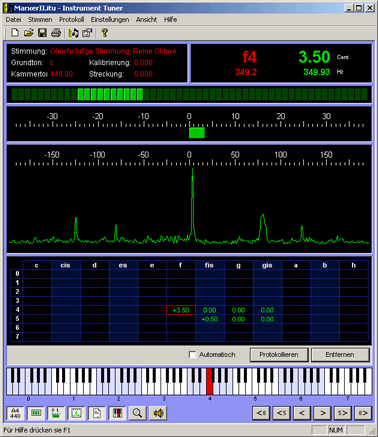Screen dimensions: 378x437
Task: Click the Kammerton value '440.00'
Action: tap(62, 74)
